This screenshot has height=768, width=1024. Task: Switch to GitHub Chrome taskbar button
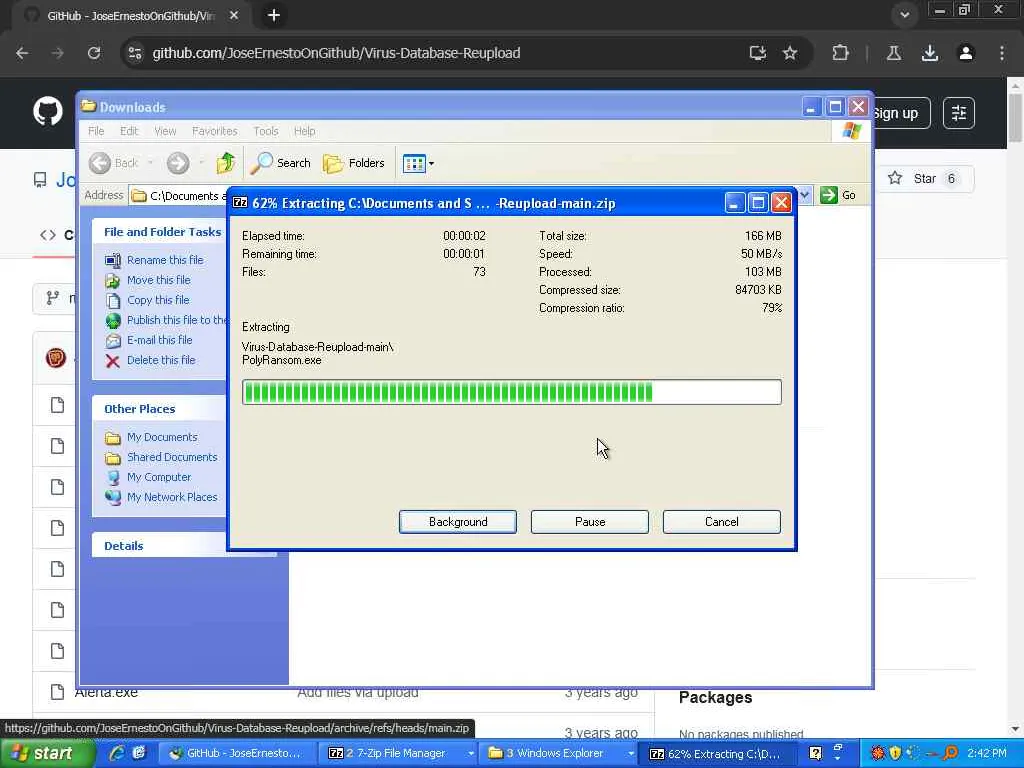pyautogui.click(x=236, y=754)
